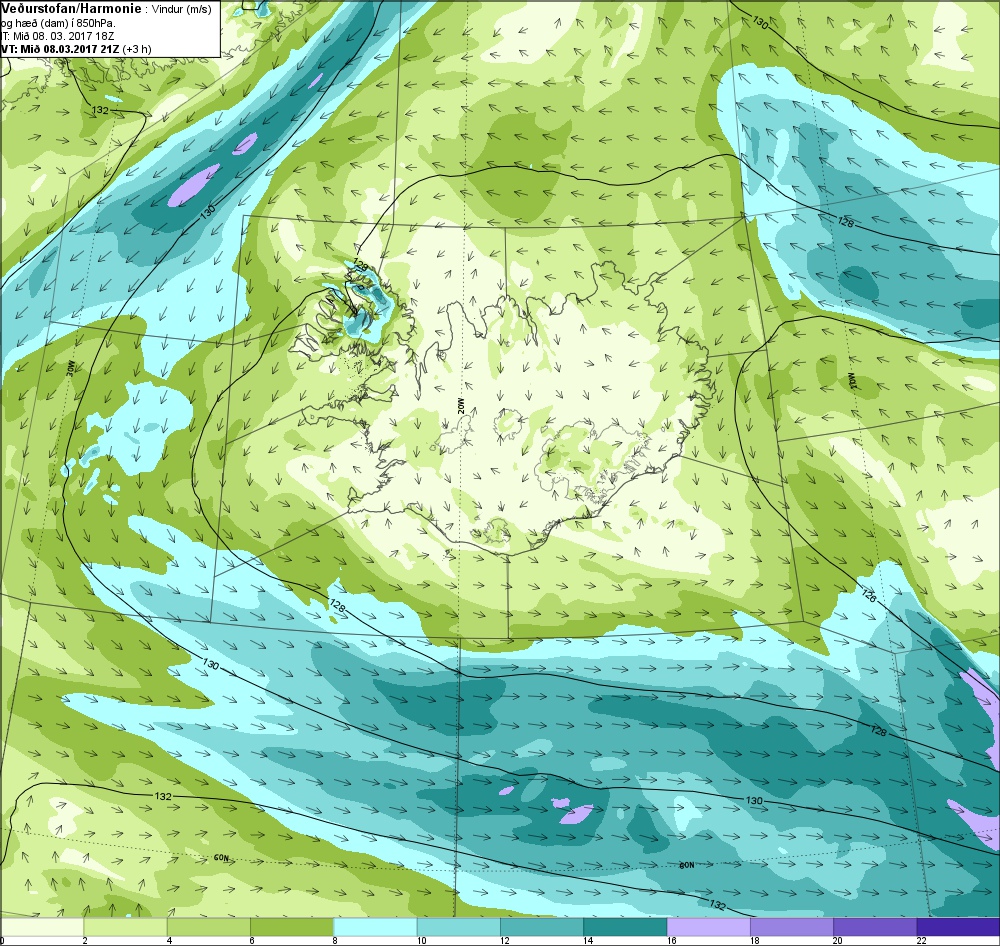Click the 0–2 m/s palest legend swatch

pos(43,926)
